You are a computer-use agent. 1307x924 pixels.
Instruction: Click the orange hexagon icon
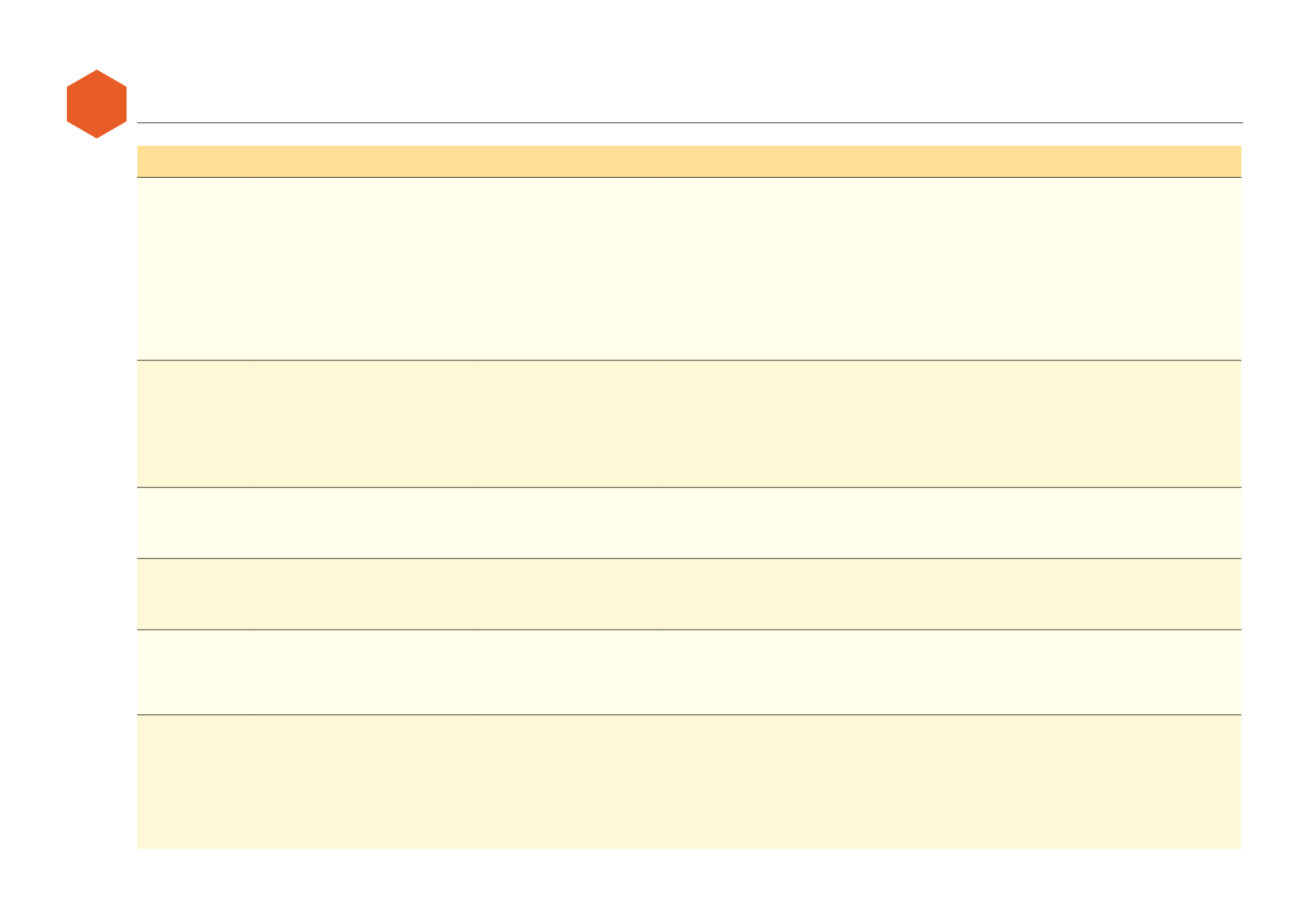(x=97, y=104)
